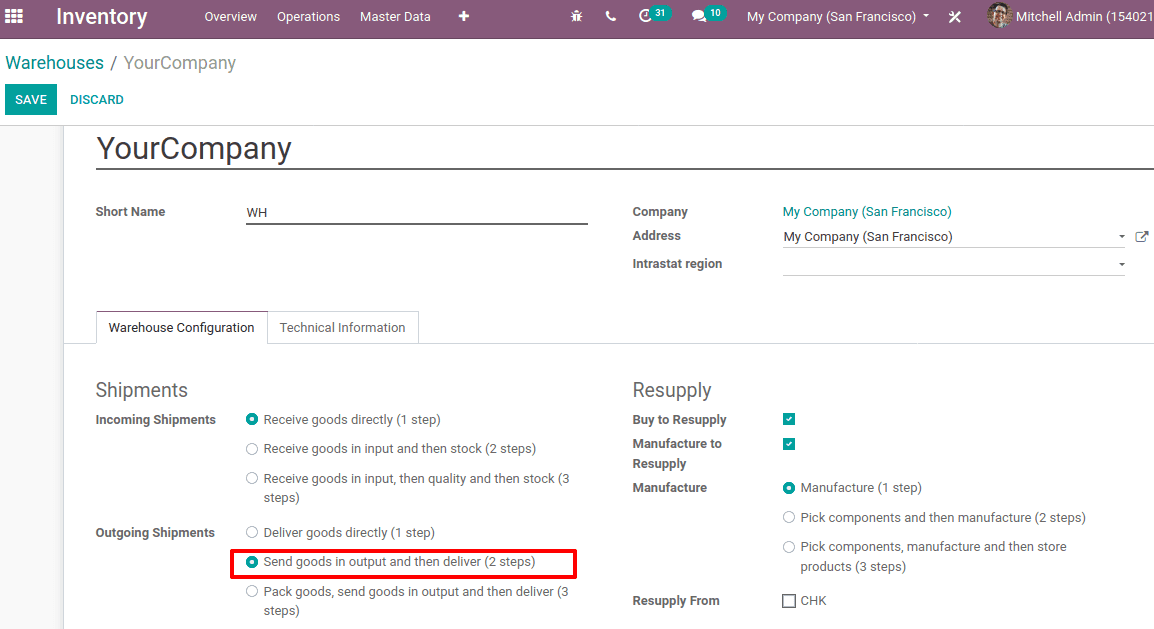1154x629 pixels.
Task: Click the Outgoing Shipments label
Action: tap(155, 532)
